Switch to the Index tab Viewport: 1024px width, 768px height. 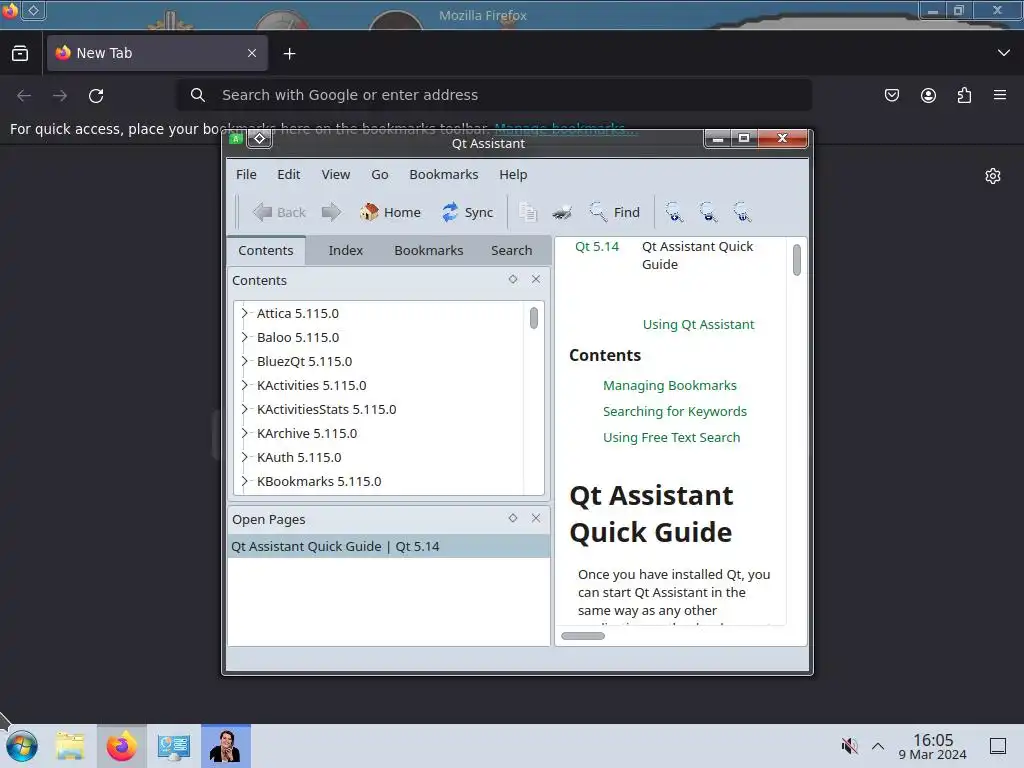click(x=345, y=251)
